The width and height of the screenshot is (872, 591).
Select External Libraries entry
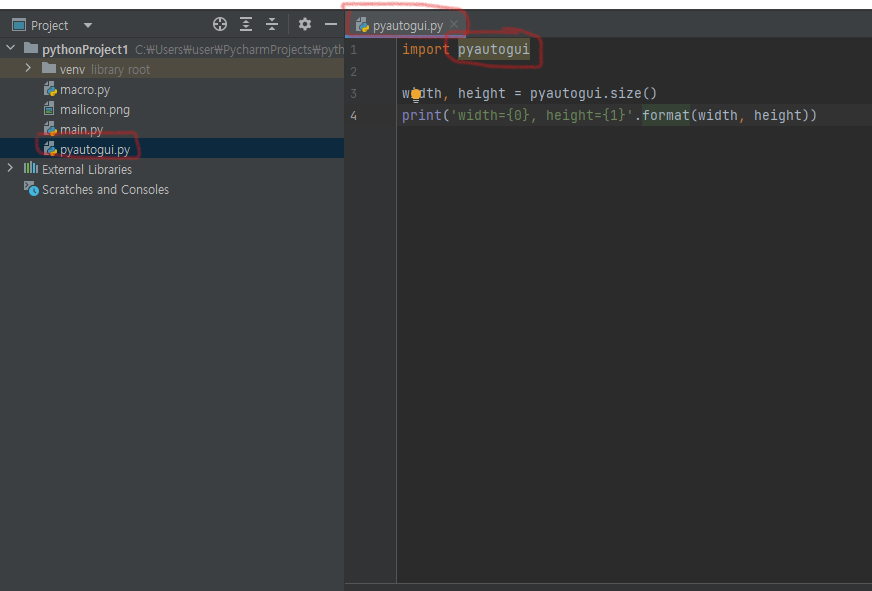[87, 170]
